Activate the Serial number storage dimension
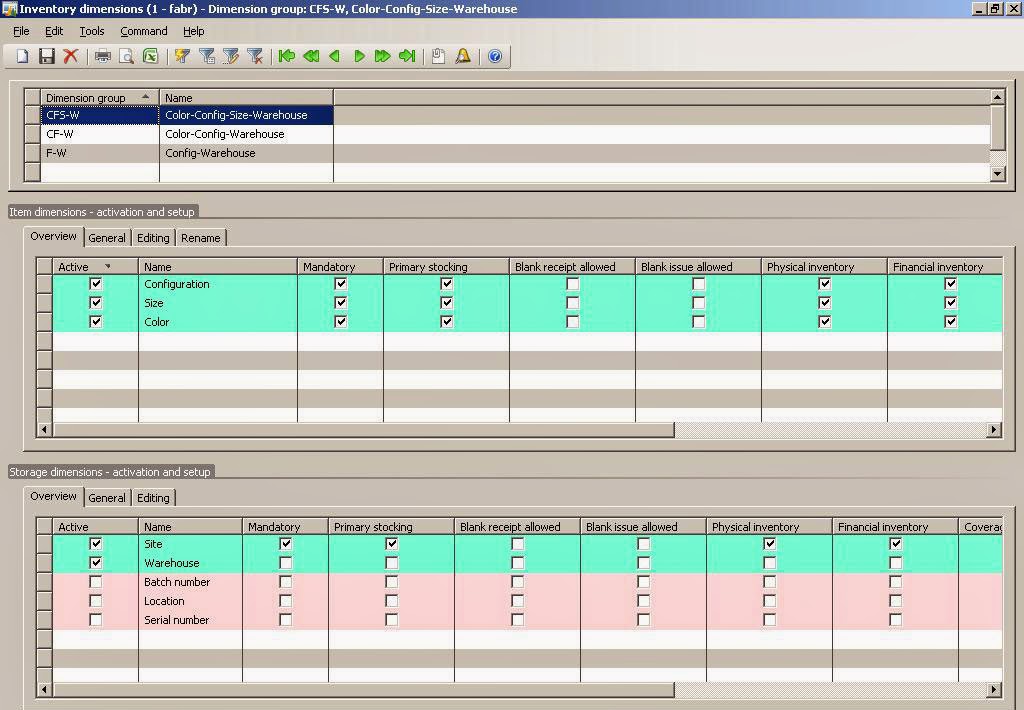1024x710 pixels. click(95, 619)
